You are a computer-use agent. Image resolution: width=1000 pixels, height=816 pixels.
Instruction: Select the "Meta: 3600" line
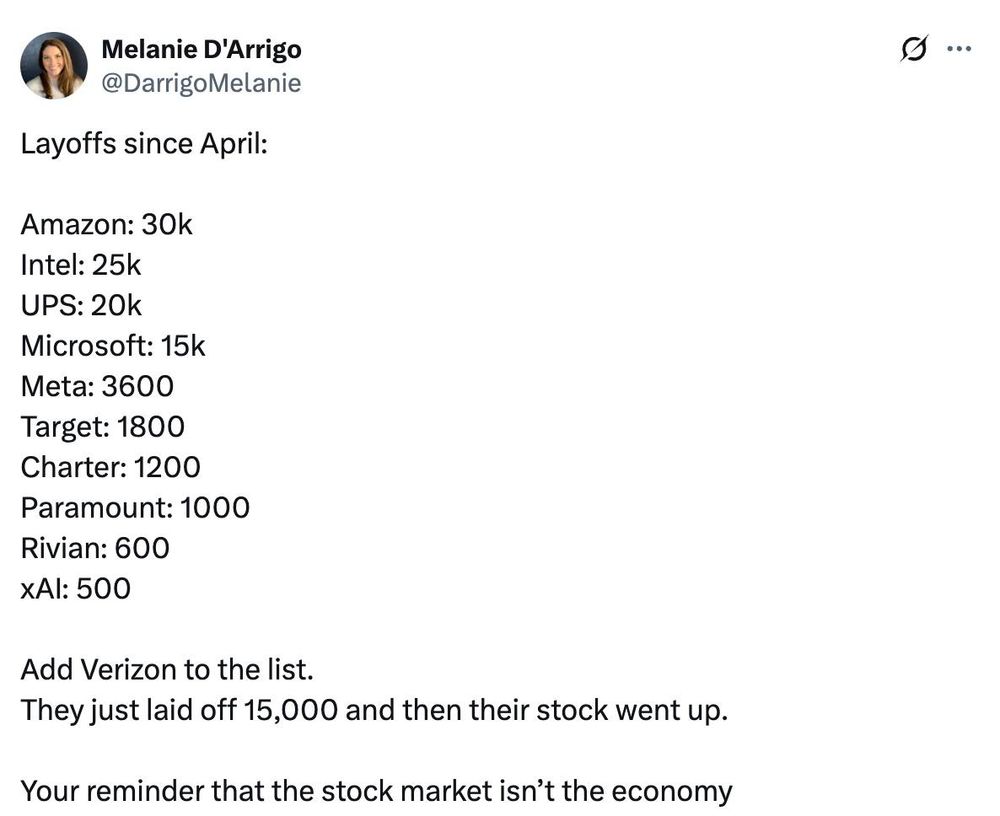[x=97, y=386]
